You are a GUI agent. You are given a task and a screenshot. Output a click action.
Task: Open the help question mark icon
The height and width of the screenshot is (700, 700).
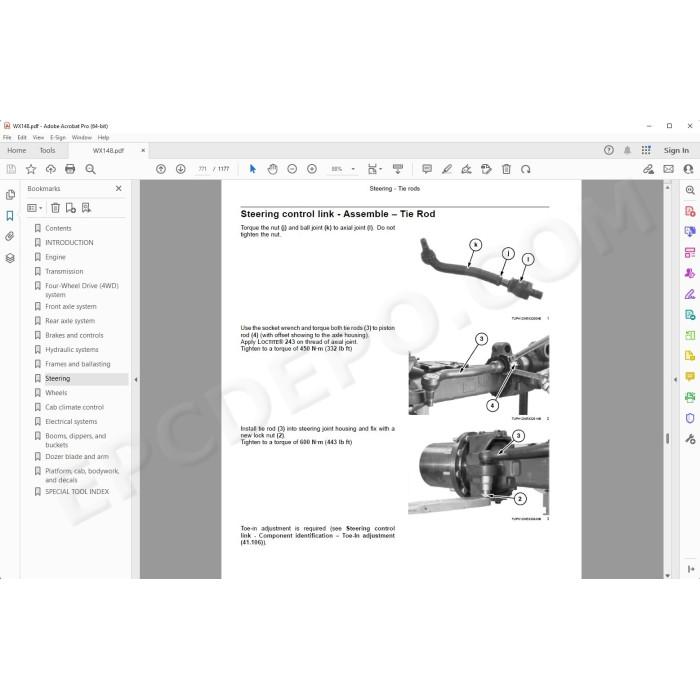(x=608, y=150)
